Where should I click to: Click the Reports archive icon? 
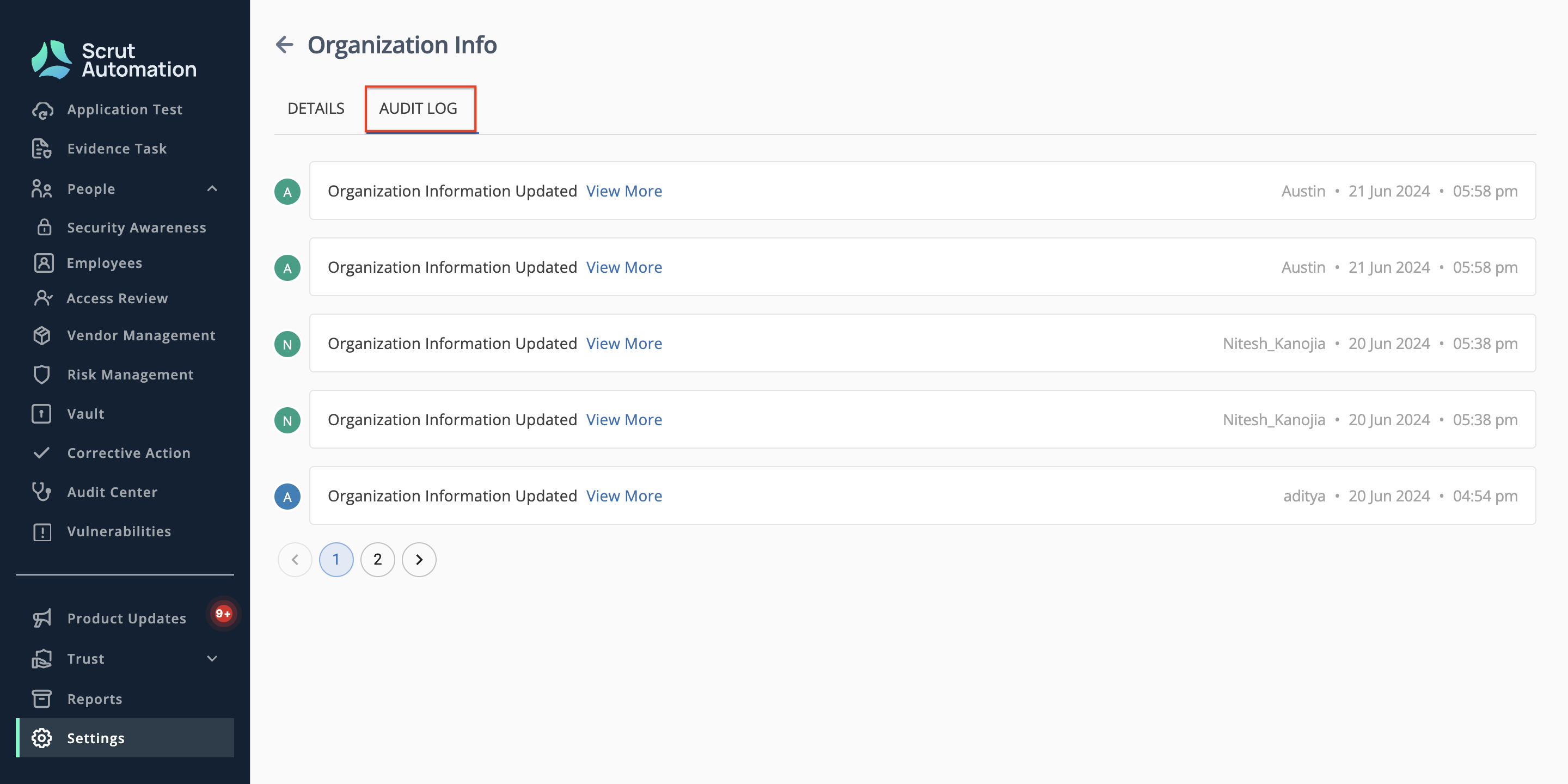click(x=42, y=699)
